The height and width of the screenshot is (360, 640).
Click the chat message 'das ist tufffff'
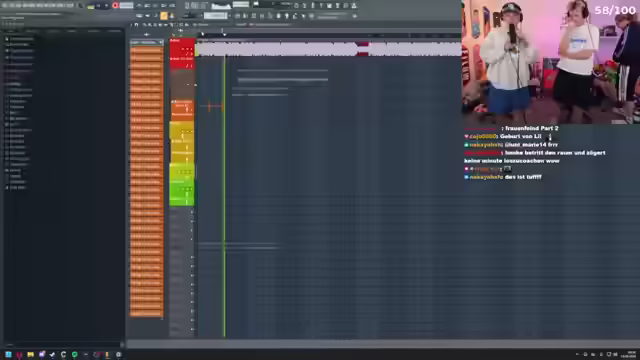(x=523, y=177)
